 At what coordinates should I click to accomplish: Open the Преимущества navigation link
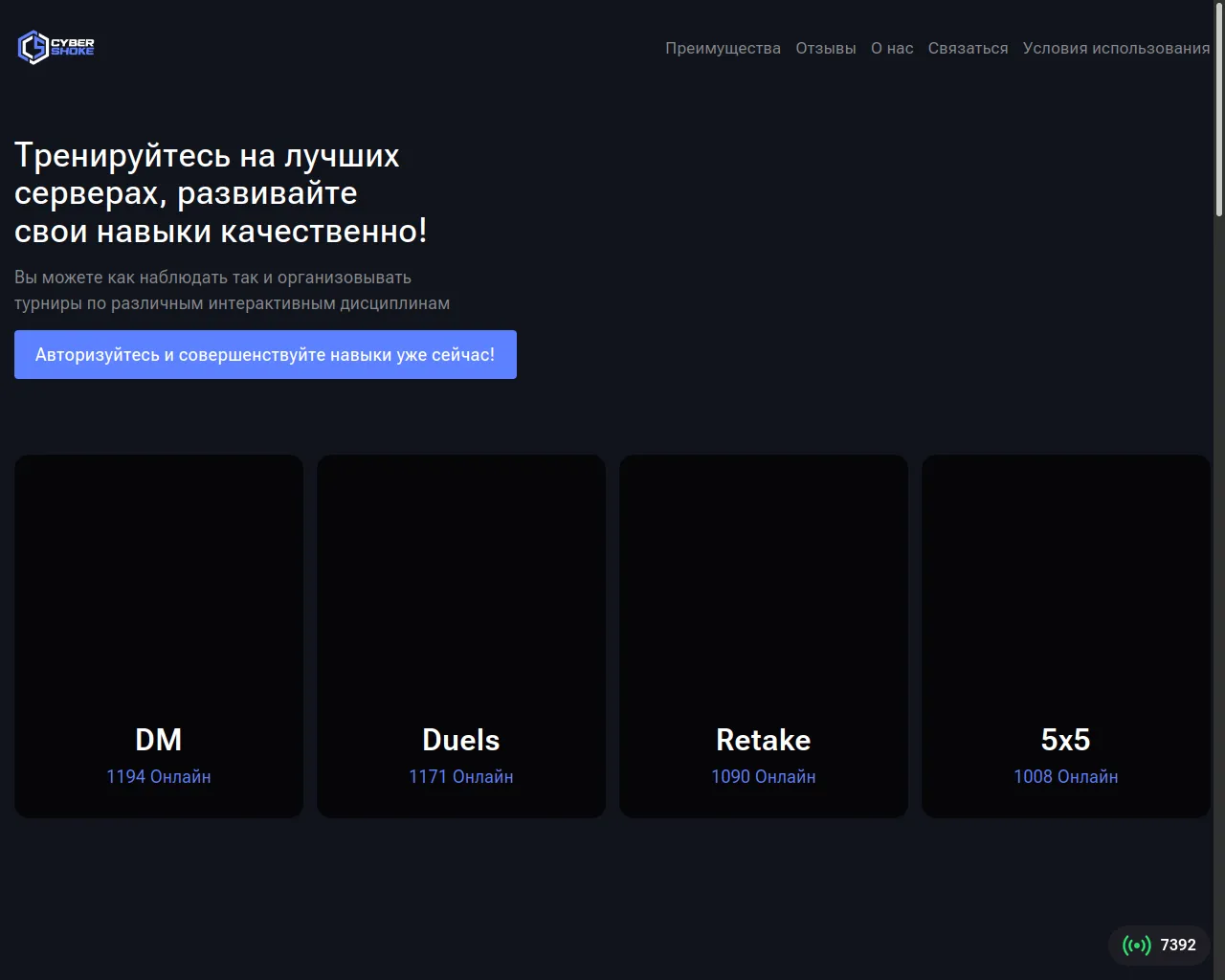723,48
